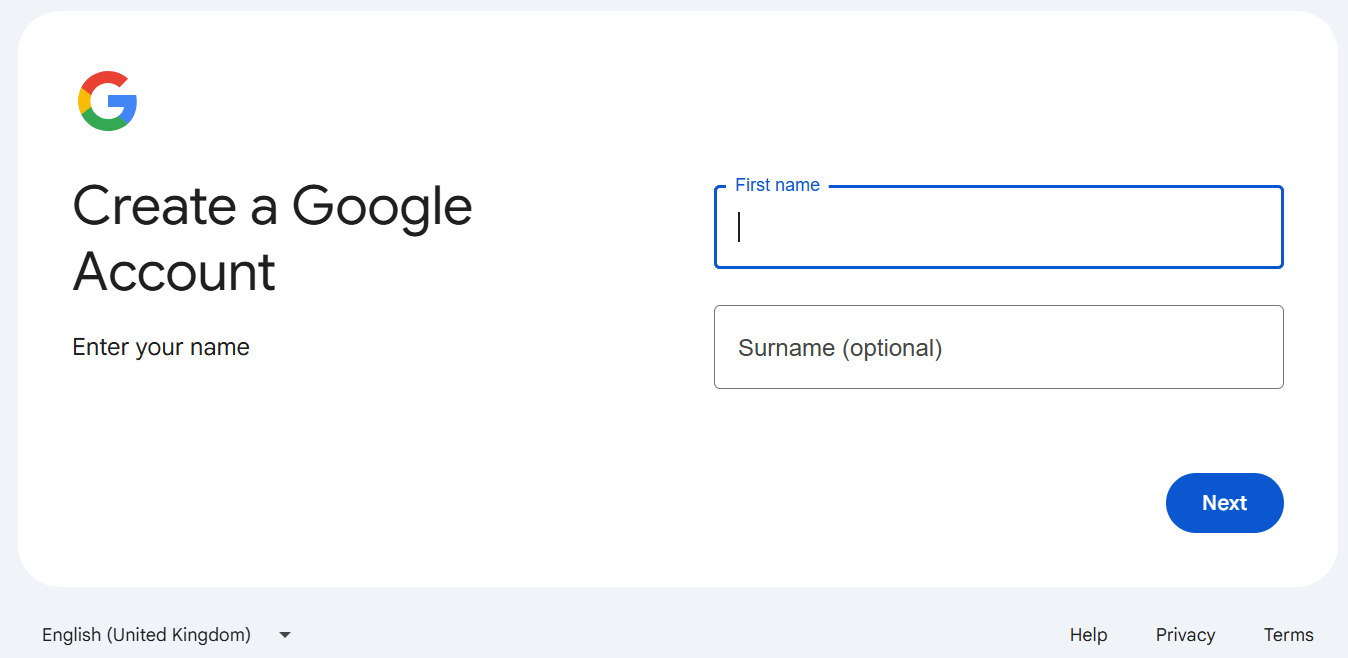Open the Help link in footer
Image resolution: width=1348 pixels, height=658 pixels.
coord(1088,635)
